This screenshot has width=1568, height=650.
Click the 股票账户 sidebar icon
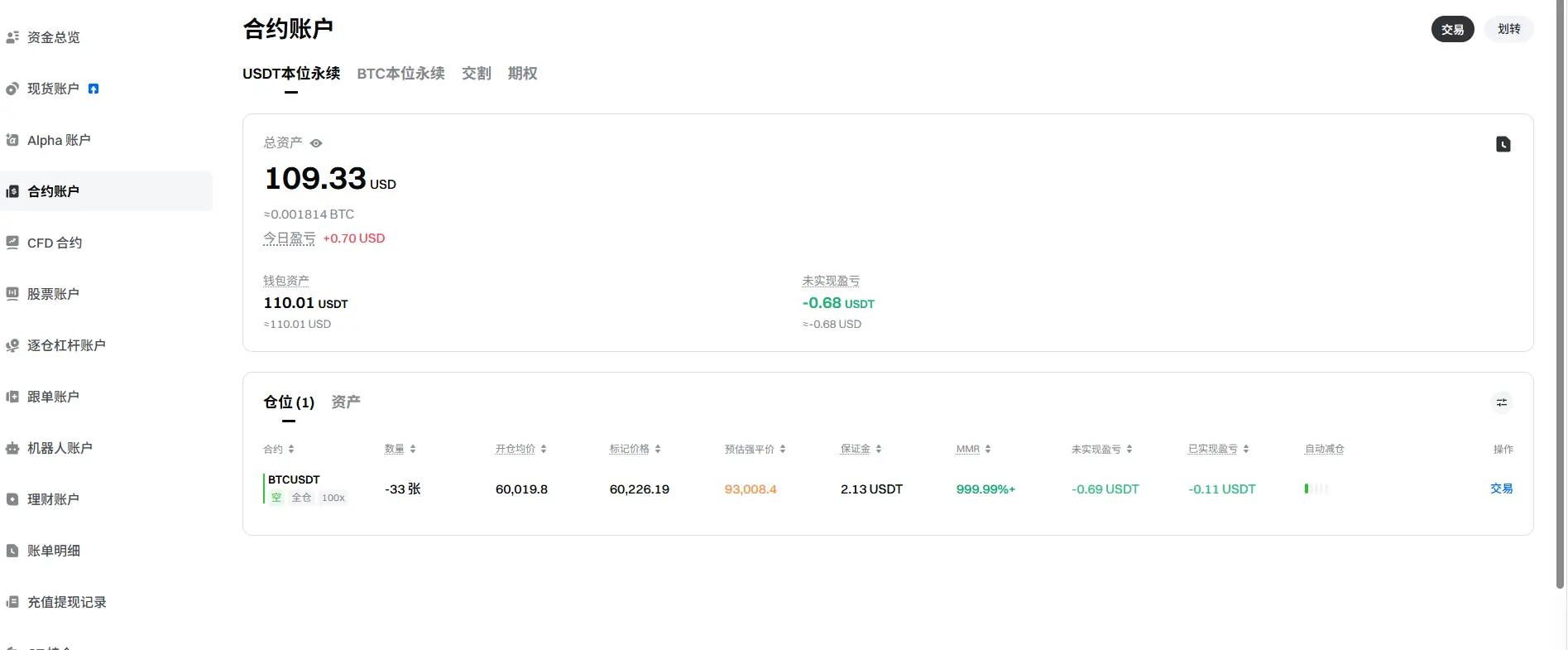pos(12,294)
